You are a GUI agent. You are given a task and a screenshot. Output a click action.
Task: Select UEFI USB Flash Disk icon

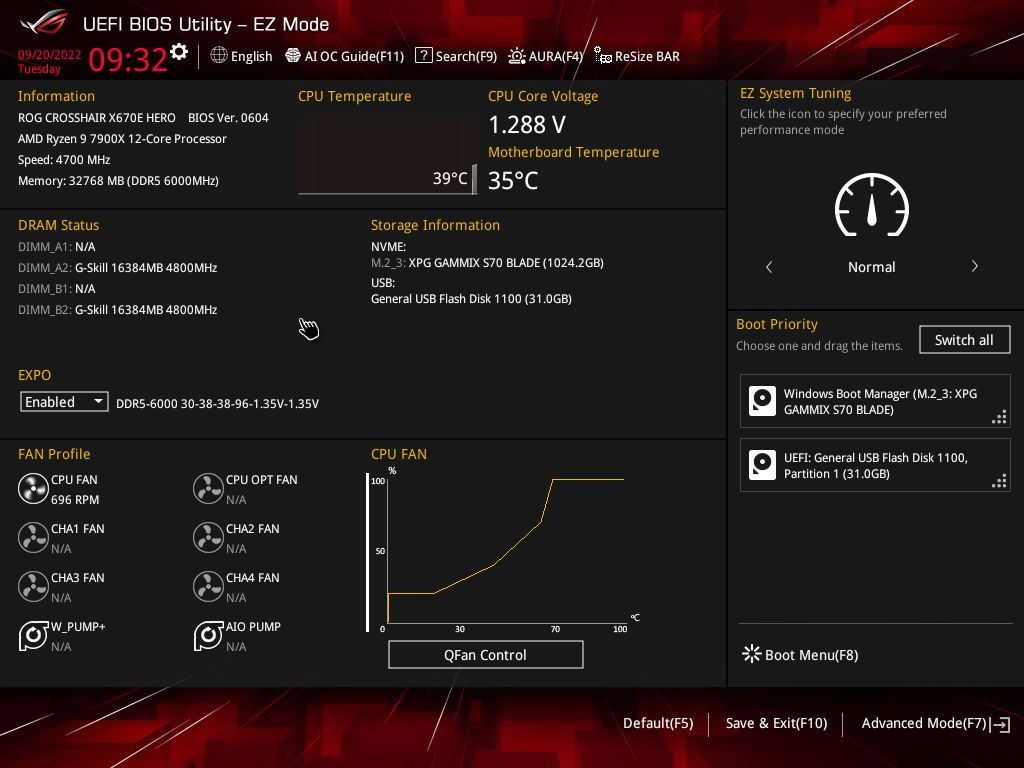762,465
